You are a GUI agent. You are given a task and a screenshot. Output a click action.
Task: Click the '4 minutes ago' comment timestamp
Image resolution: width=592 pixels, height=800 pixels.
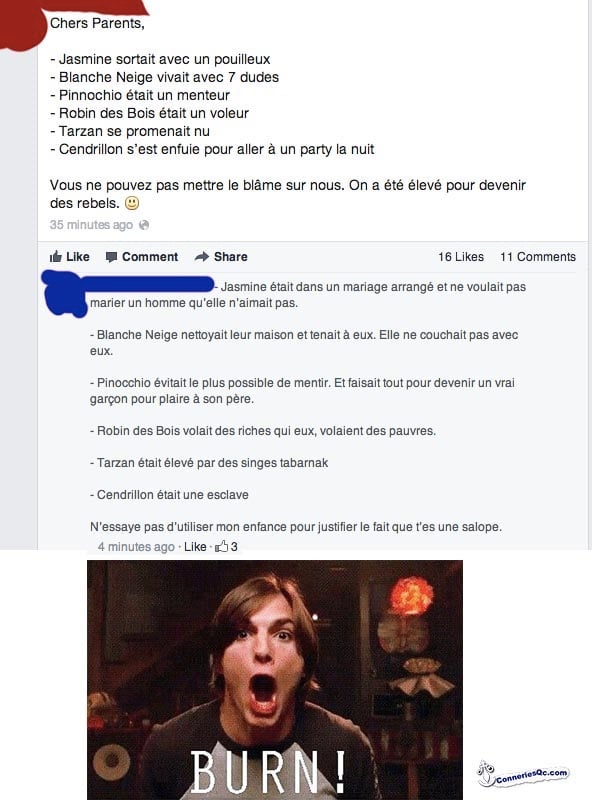[136, 547]
